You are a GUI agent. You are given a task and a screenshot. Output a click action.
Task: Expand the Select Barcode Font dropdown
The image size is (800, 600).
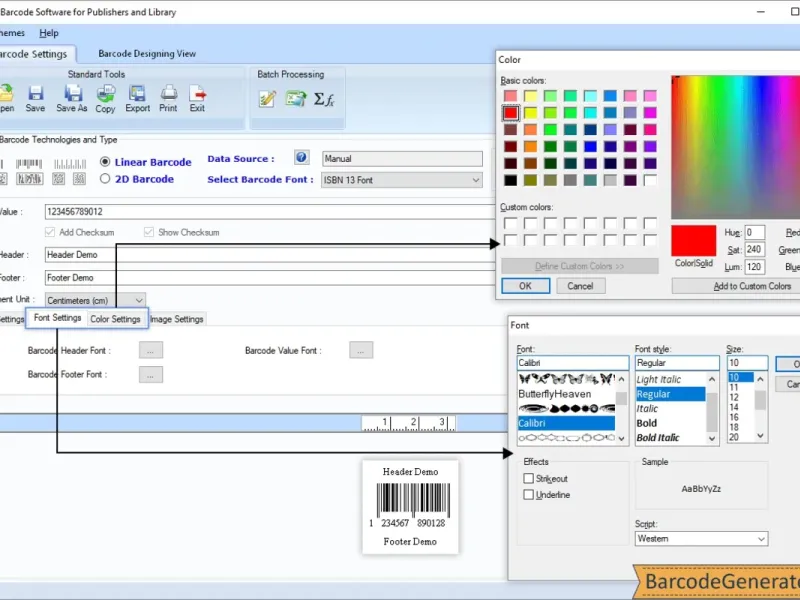tap(476, 180)
